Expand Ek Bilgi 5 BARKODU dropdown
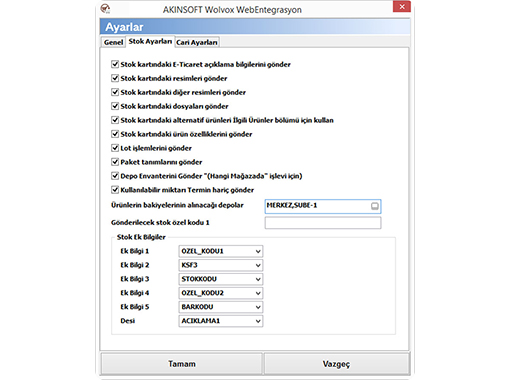The width and height of the screenshot is (510, 380). [x=258, y=307]
